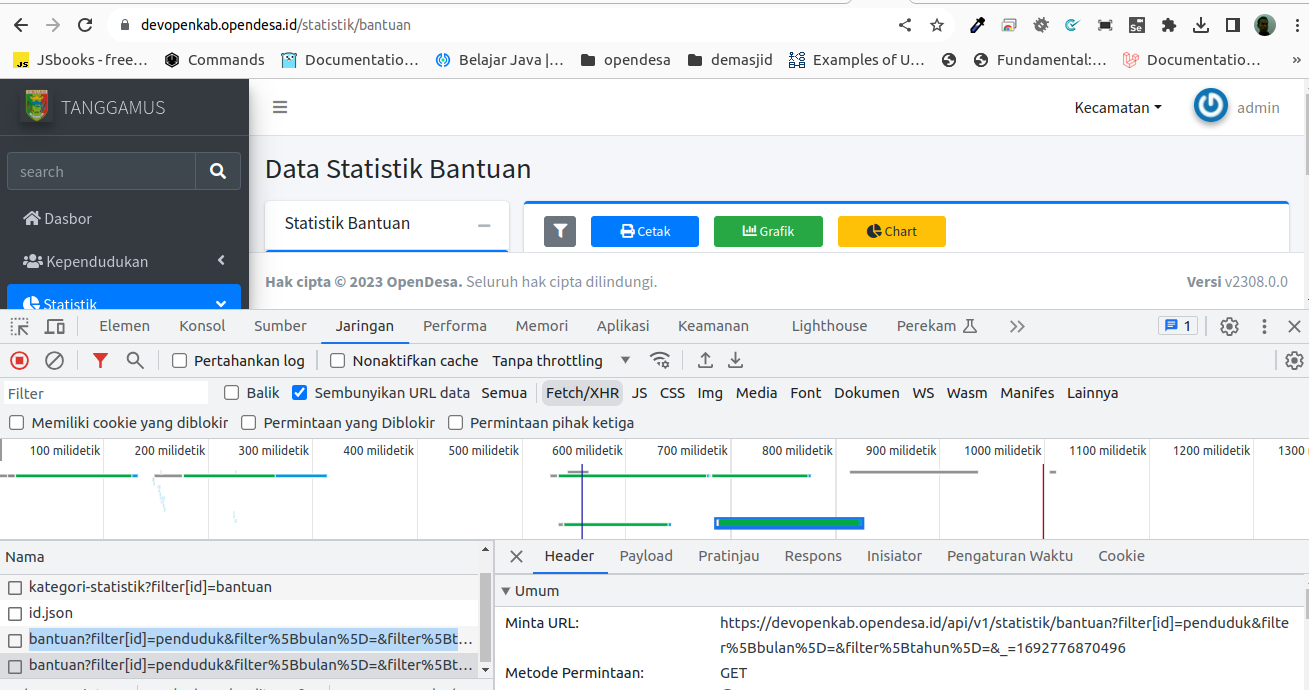This screenshot has height=690, width=1309.
Task: Uncheck Sembunyikan URL data
Action: (299, 392)
